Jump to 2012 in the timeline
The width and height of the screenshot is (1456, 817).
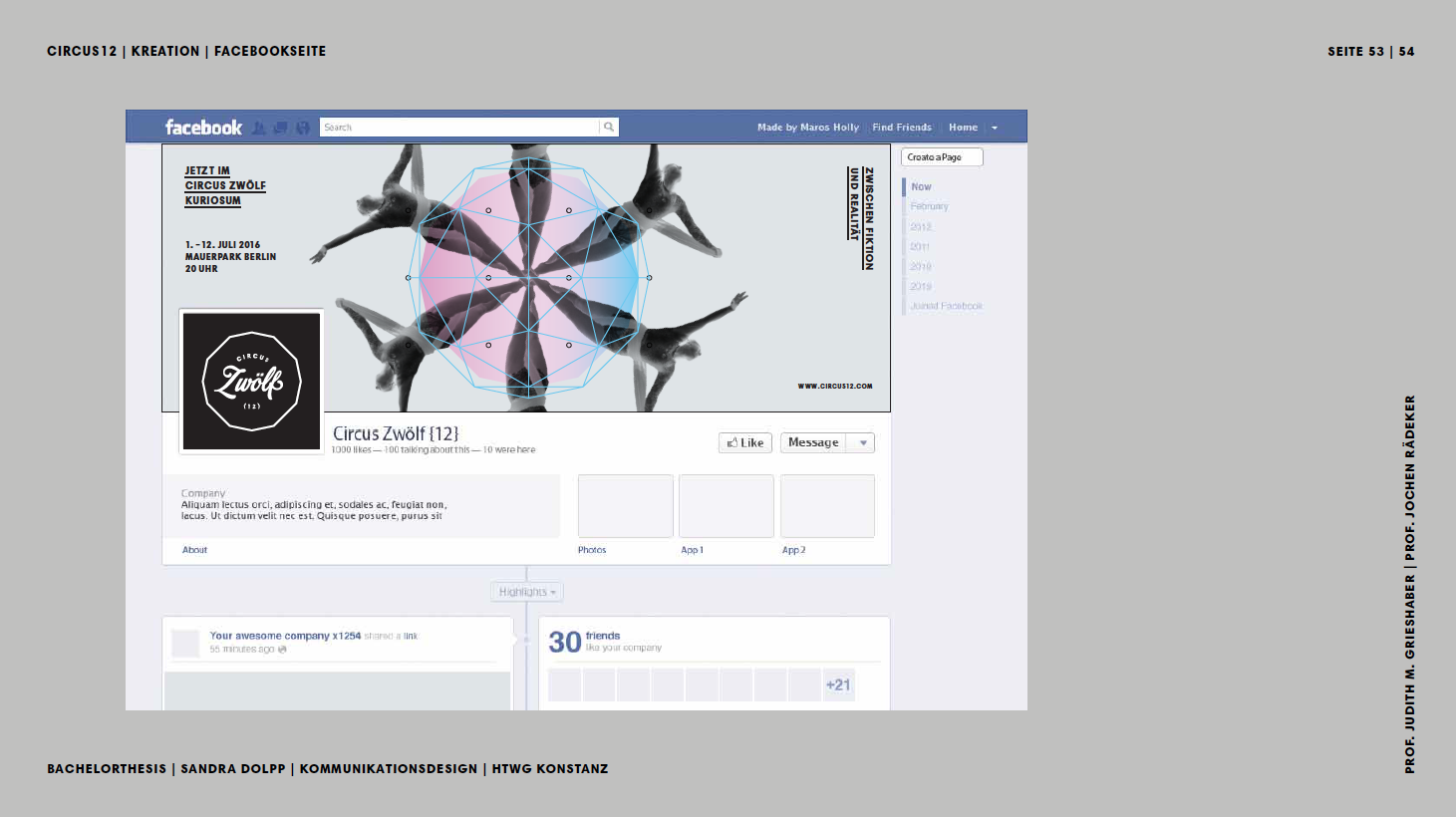(x=921, y=226)
